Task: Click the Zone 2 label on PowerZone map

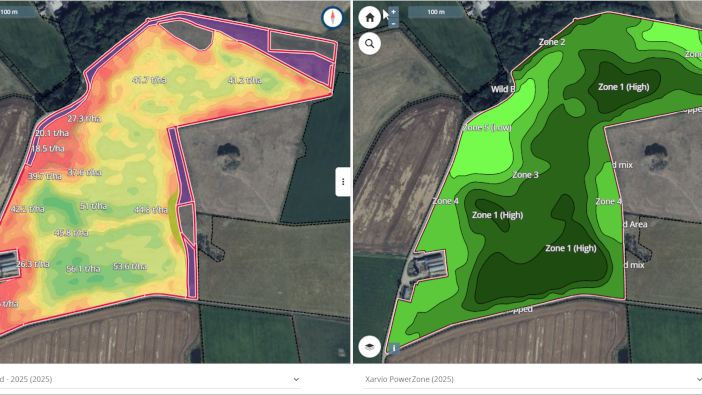Action: pyautogui.click(x=552, y=42)
